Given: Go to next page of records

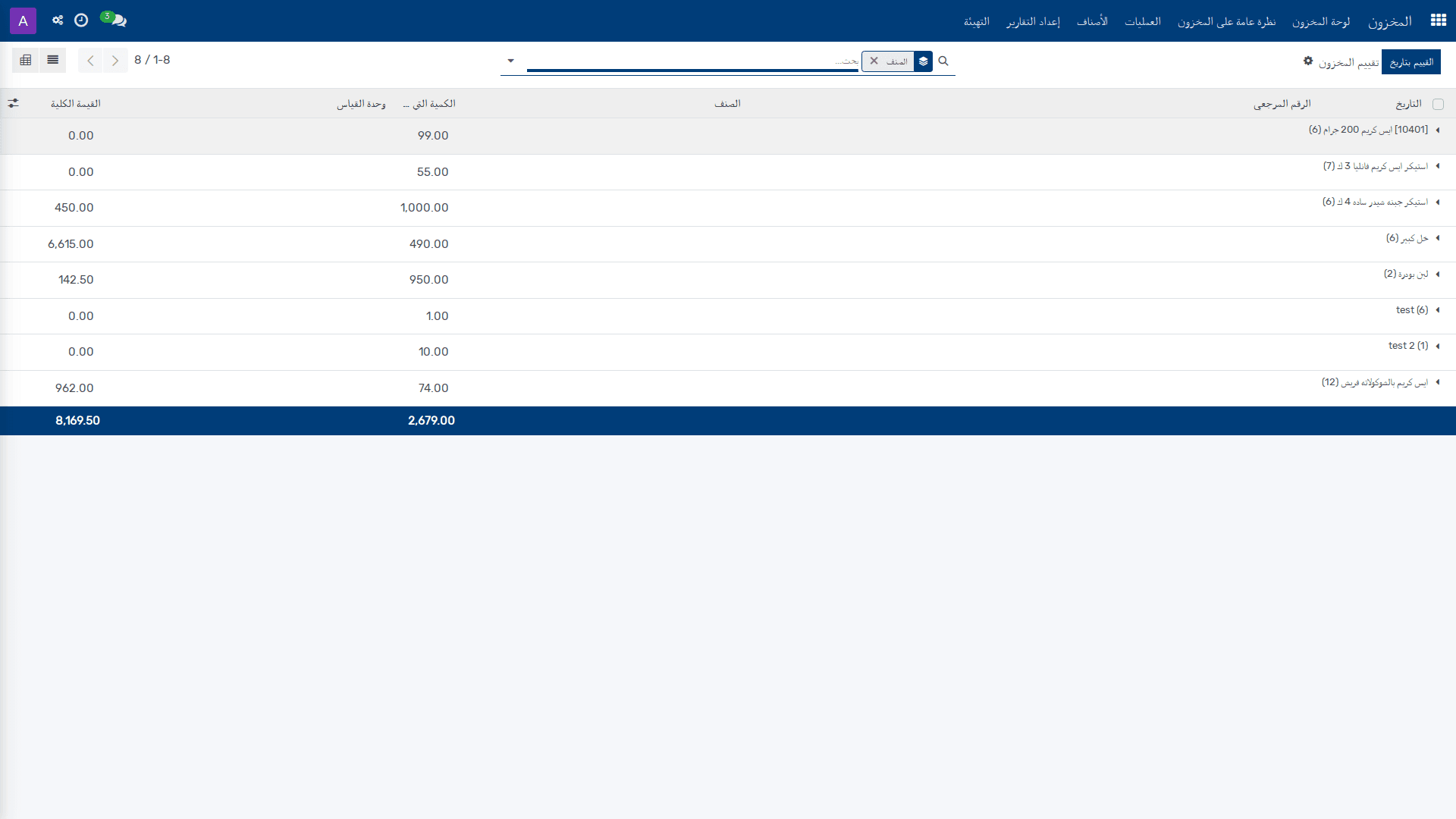Looking at the screenshot, I should tap(90, 61).
